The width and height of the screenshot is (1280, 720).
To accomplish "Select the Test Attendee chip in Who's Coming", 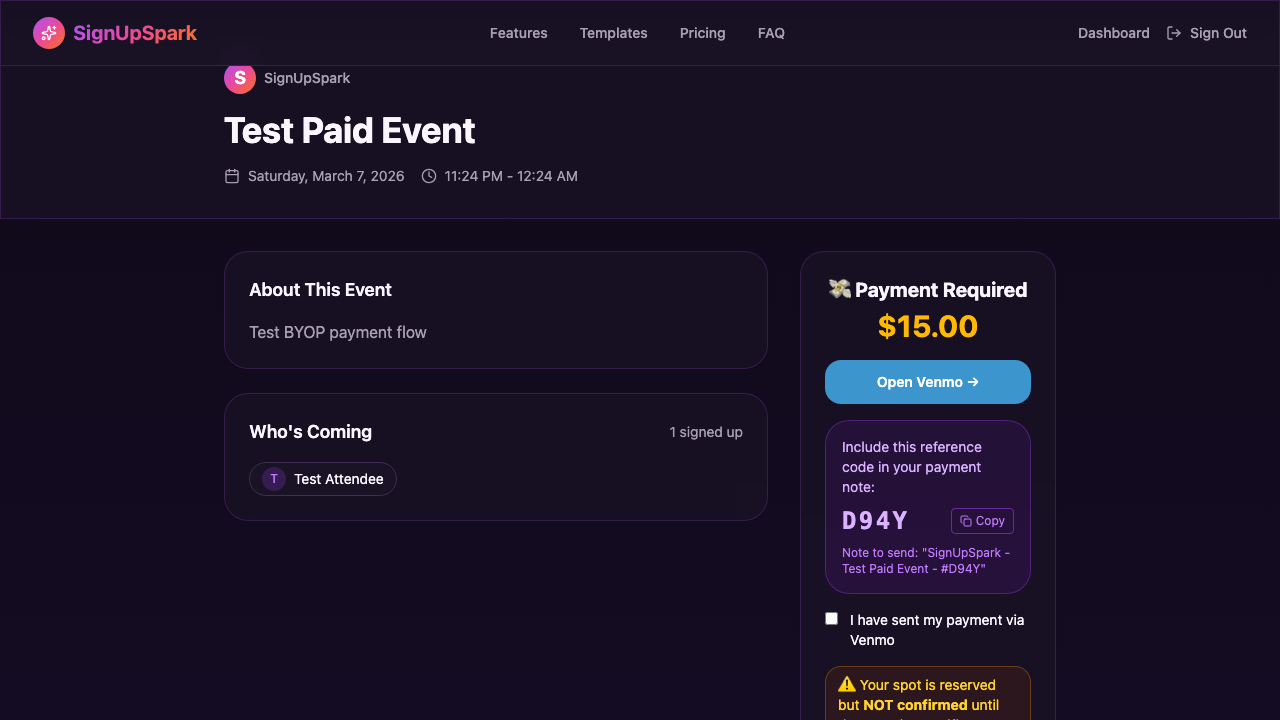I will (322, 479).
